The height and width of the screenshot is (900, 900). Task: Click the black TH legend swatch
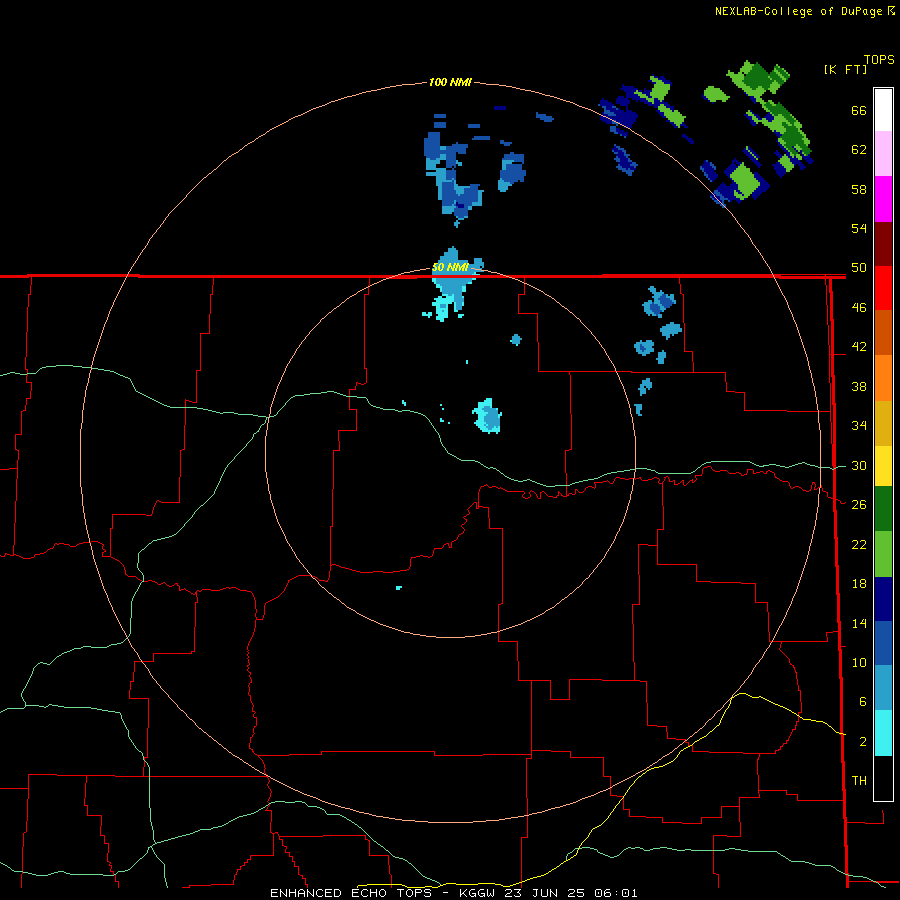883,778
